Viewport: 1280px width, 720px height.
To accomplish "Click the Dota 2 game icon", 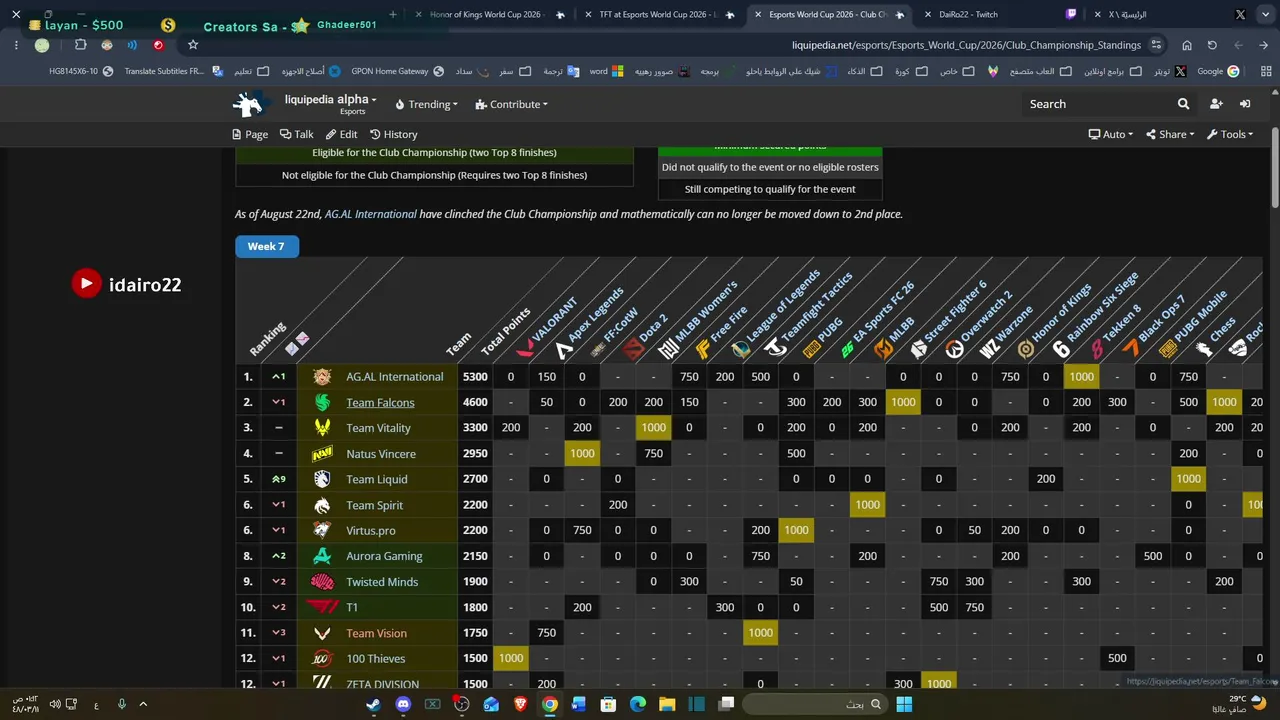I will pyautogui.click(x=633, y=350).
